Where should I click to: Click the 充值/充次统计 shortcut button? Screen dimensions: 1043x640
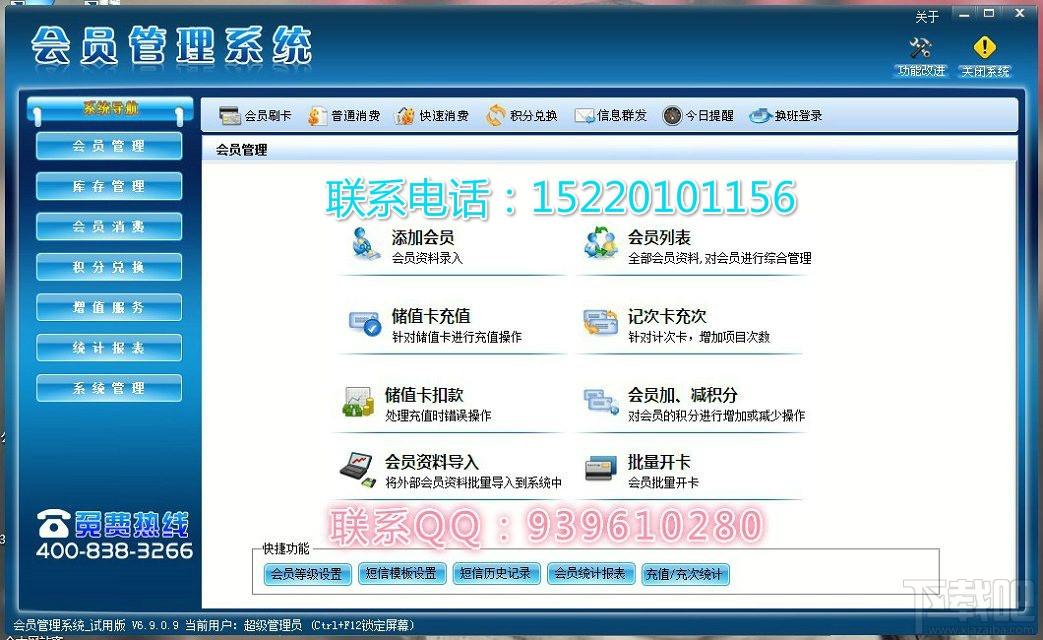pos(684,573)
